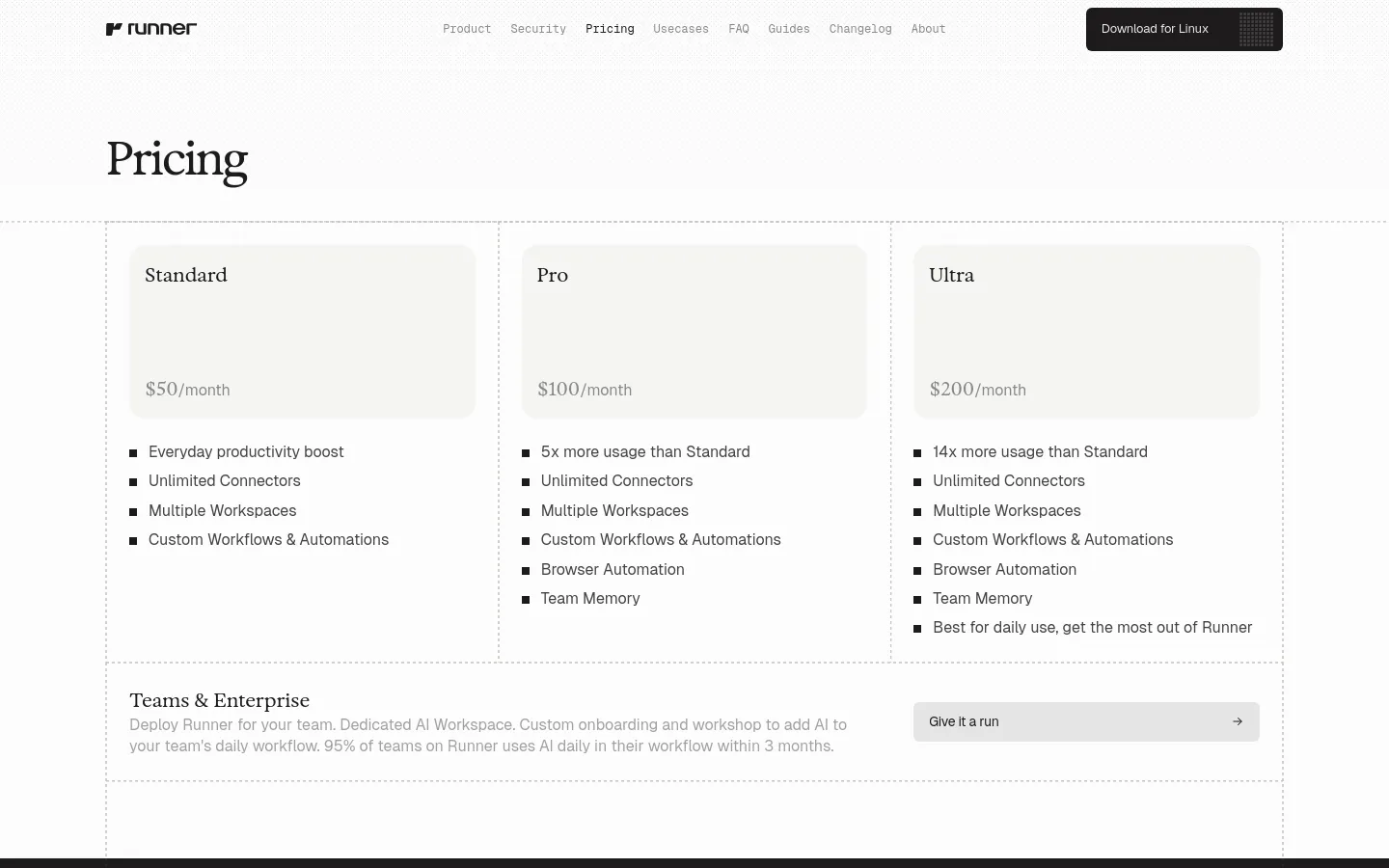This screenshot has height=868, width=1389.
Task: Click 'Team Memory' under Pro plan
Action: tap(590, 598)
